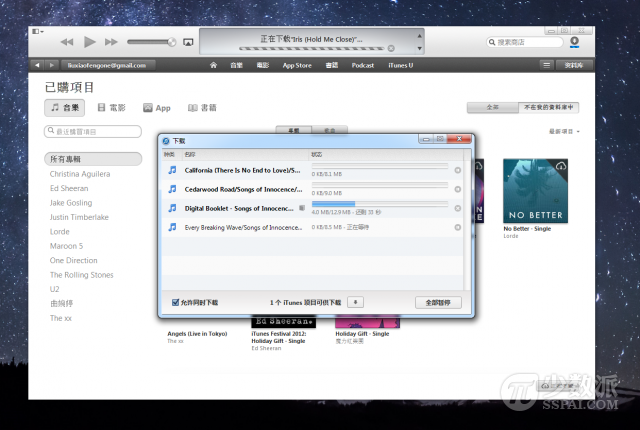
Task: Open the Podcast section
Action: click(363, 65)
